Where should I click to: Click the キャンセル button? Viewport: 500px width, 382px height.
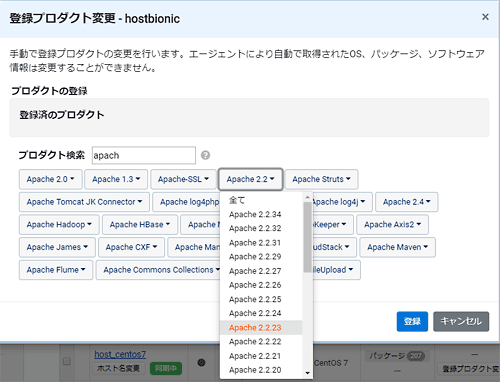pos(461,322)
